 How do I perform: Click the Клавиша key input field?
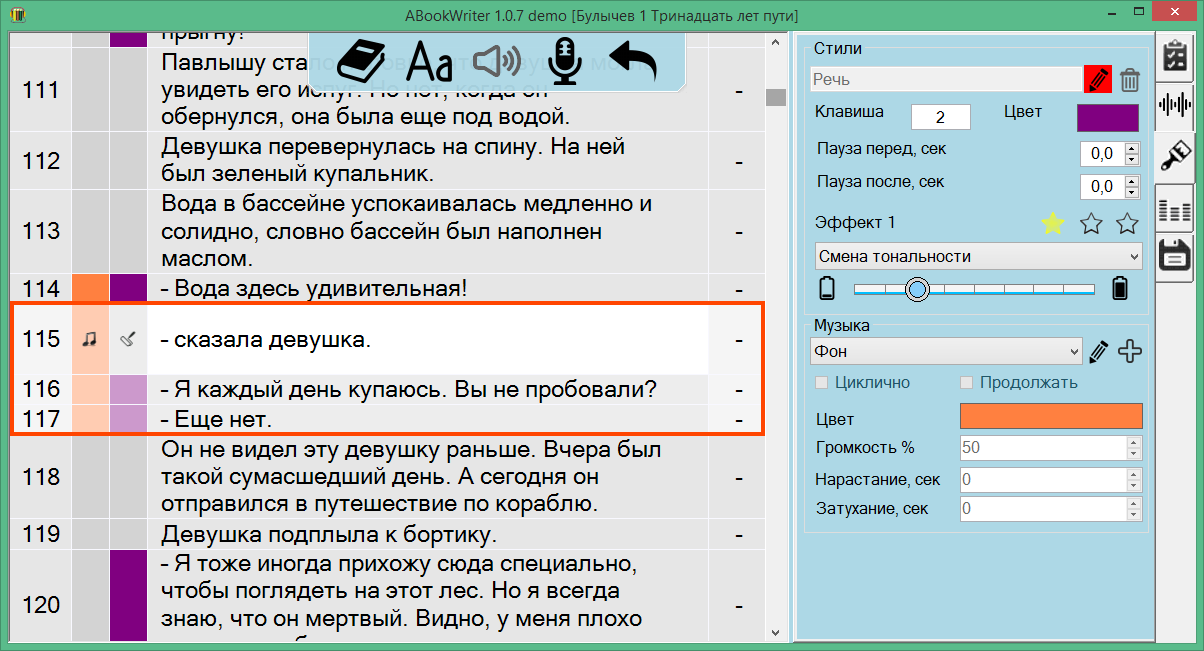tap(940, 117)
